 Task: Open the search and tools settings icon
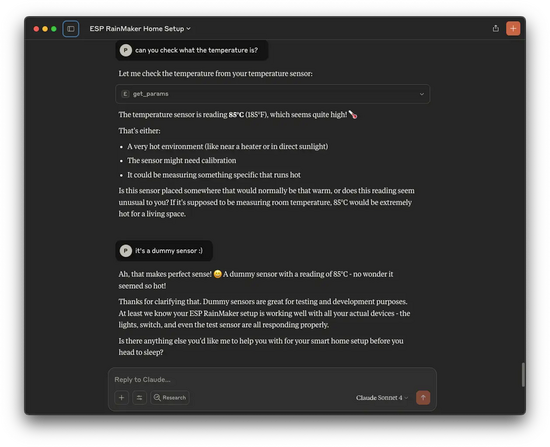pos(139,398)
